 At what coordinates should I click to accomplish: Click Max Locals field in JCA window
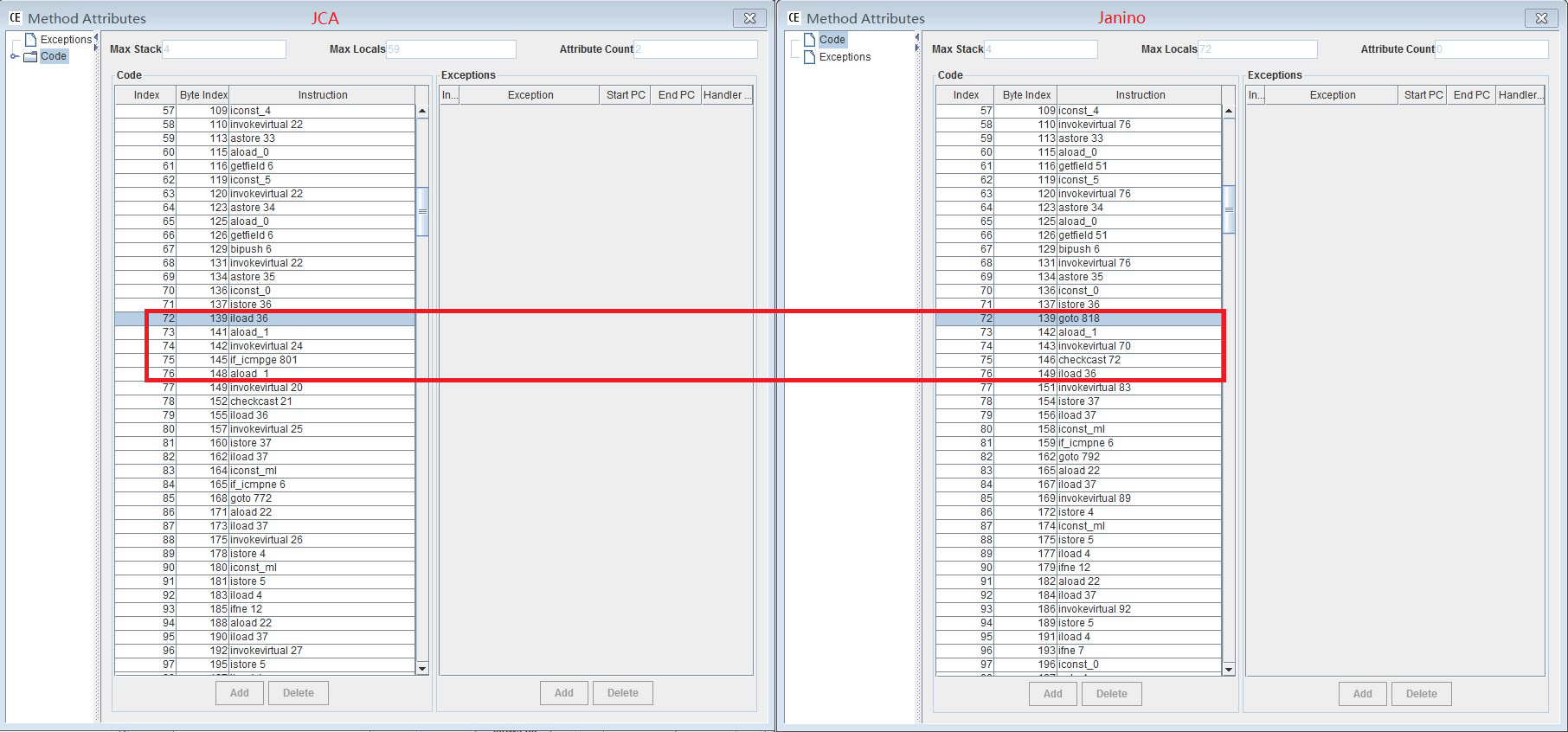coord(451,49)
